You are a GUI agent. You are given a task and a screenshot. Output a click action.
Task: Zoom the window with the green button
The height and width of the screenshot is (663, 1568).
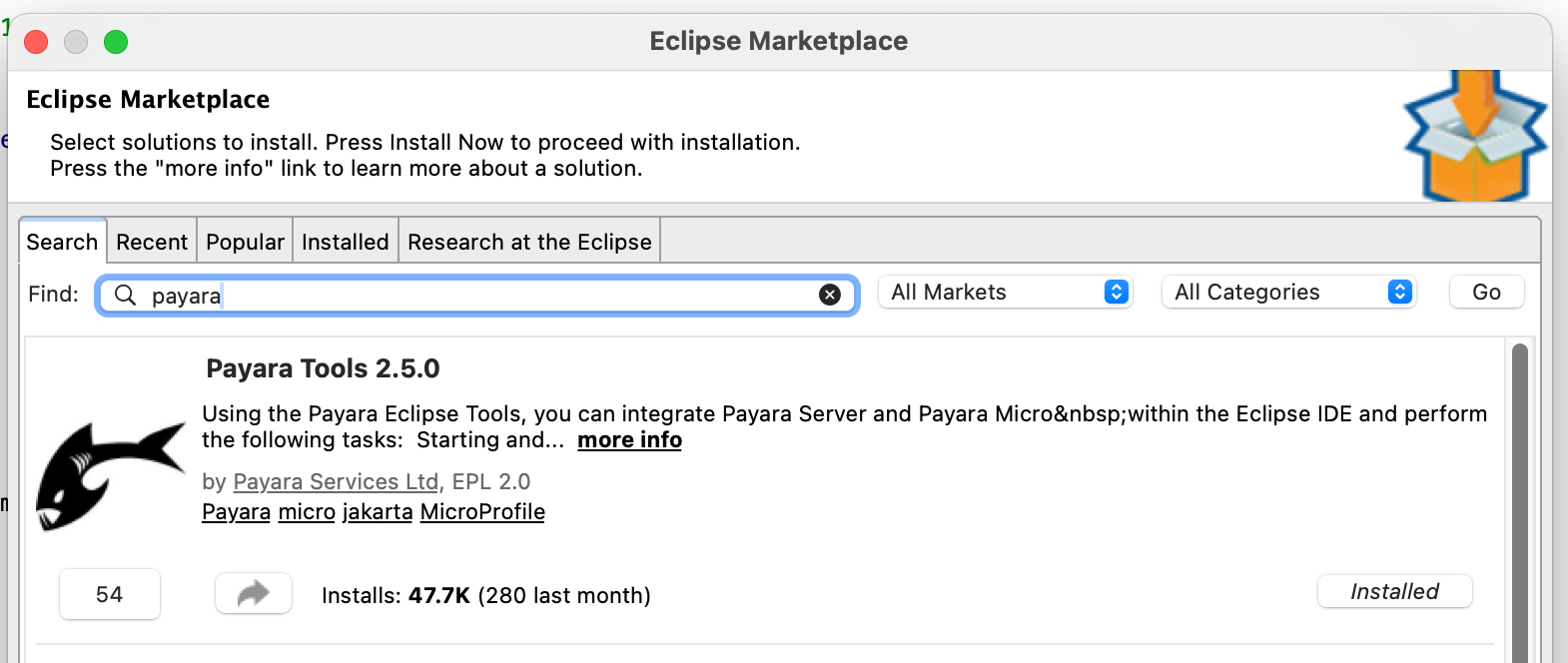116,42
